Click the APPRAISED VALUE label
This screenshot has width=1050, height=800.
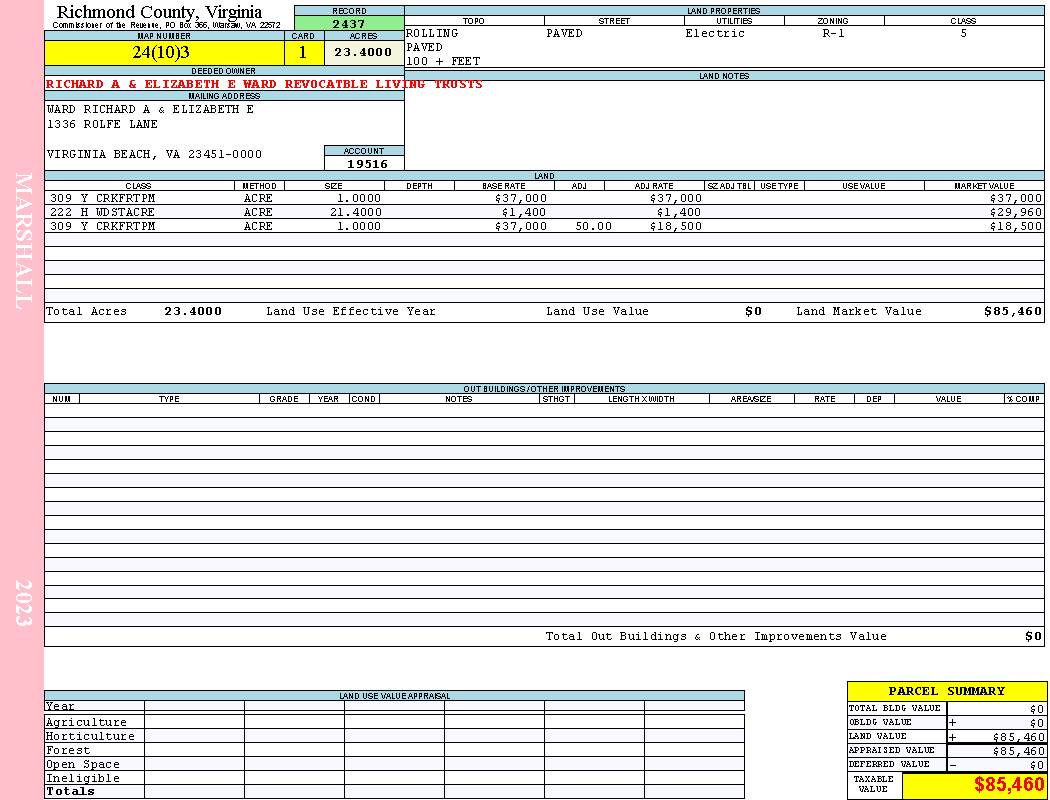[891, 750]
